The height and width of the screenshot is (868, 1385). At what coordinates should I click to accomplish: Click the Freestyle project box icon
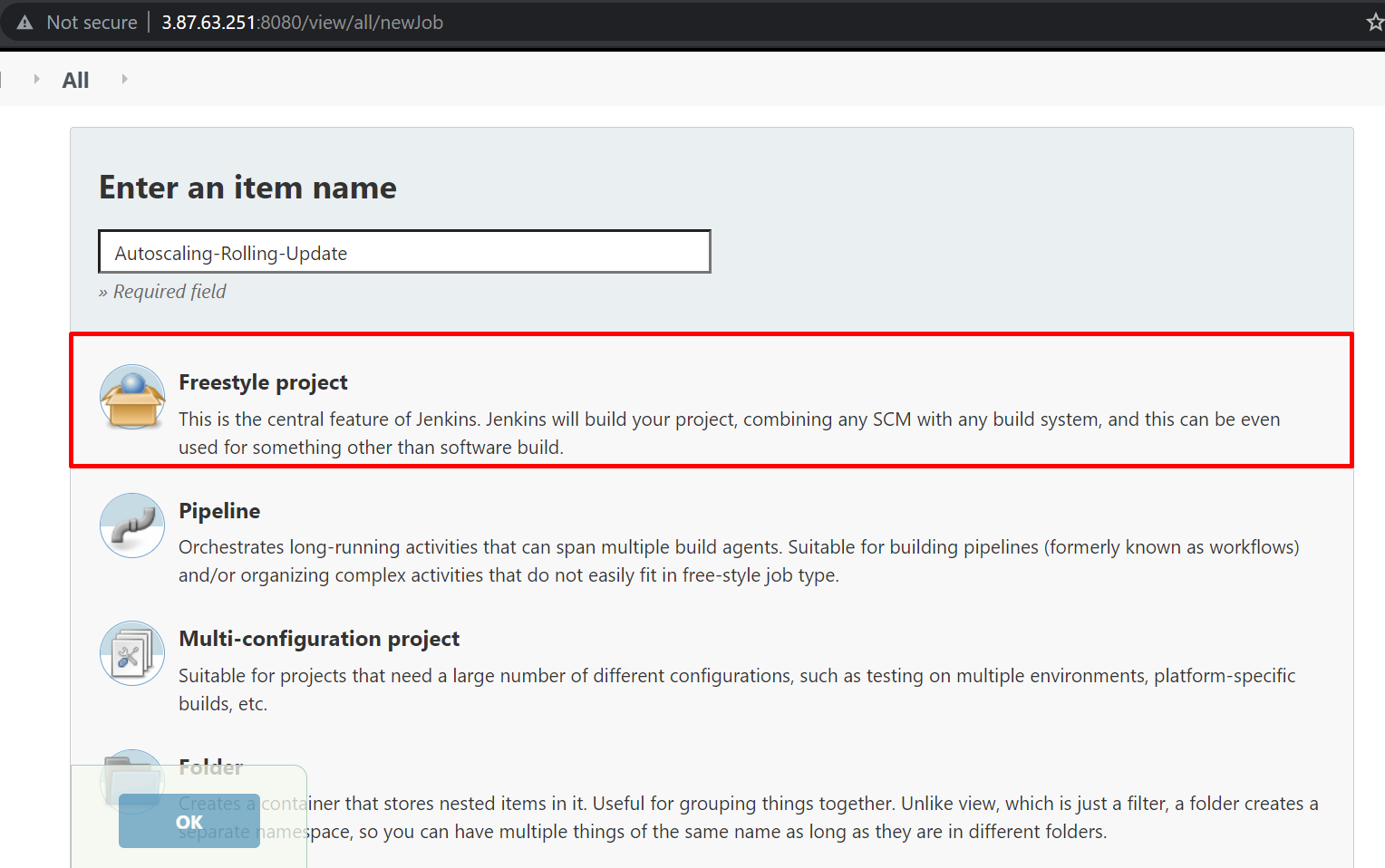tap(132, 397)
